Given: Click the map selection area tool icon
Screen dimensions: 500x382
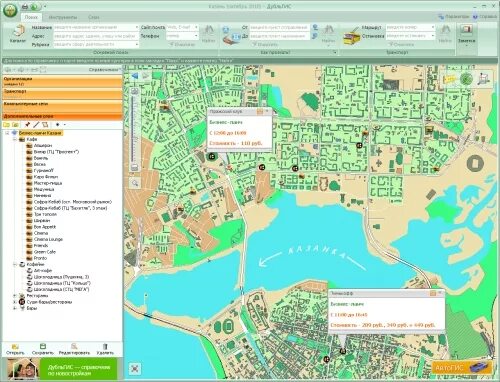Looking at the screenshot, I should pos(484,79).
